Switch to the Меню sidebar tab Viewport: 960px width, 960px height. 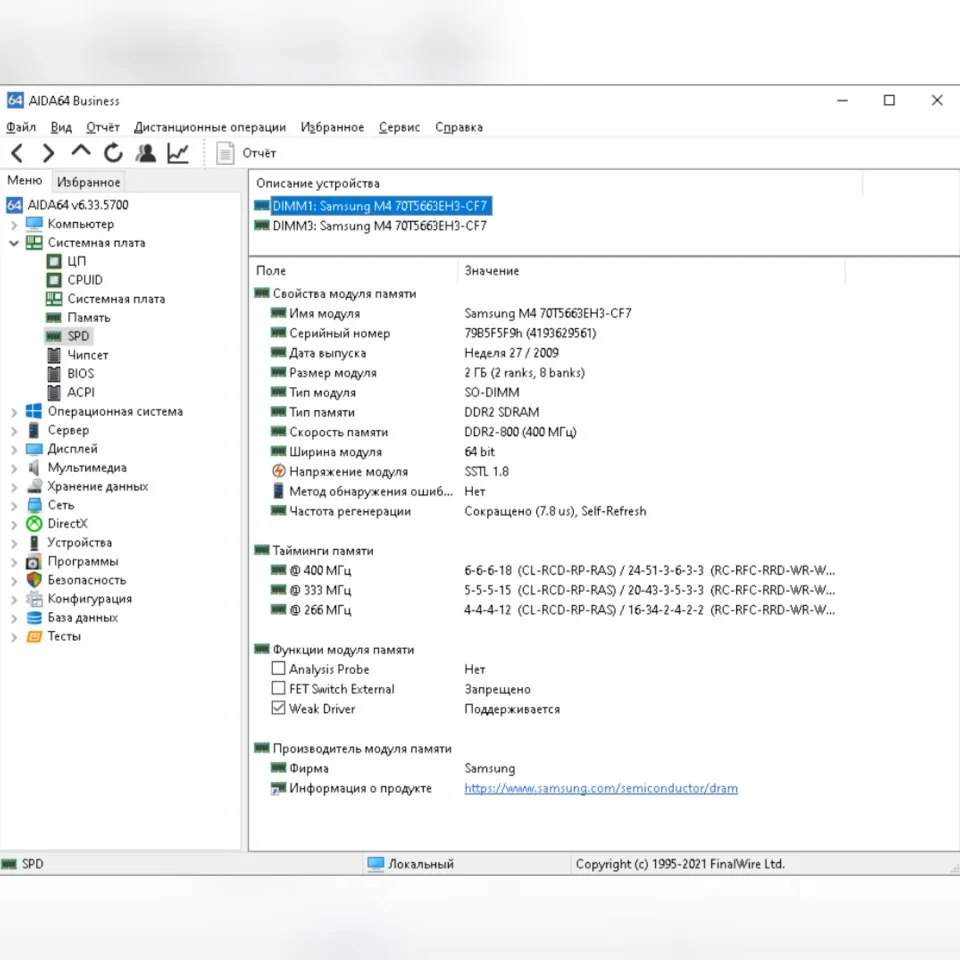tap(24, 181)
